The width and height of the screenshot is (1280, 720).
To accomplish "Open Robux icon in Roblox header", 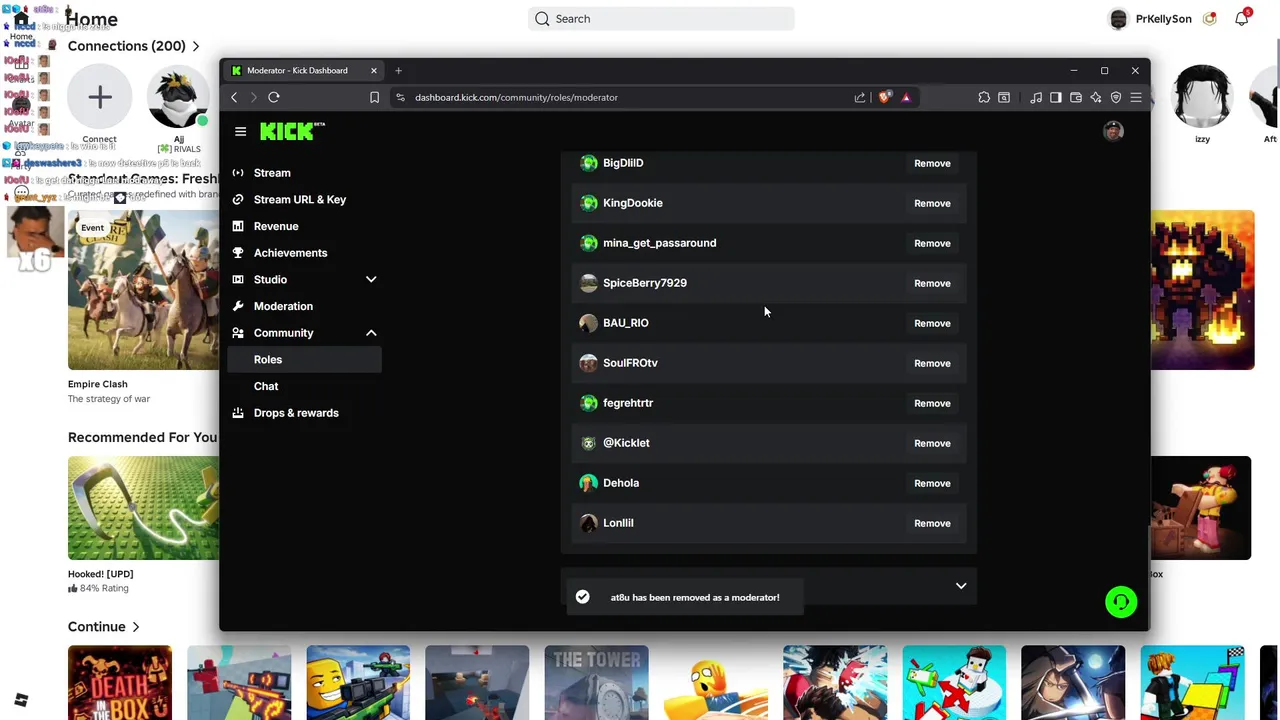I will 1210,18.
